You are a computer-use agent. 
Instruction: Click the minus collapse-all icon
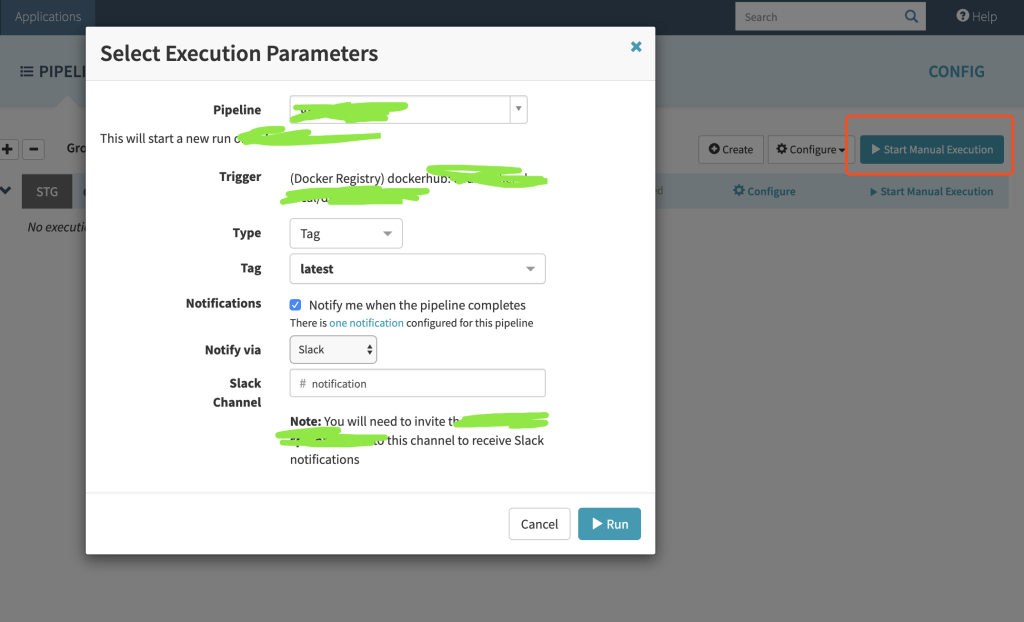pos(33,149)
